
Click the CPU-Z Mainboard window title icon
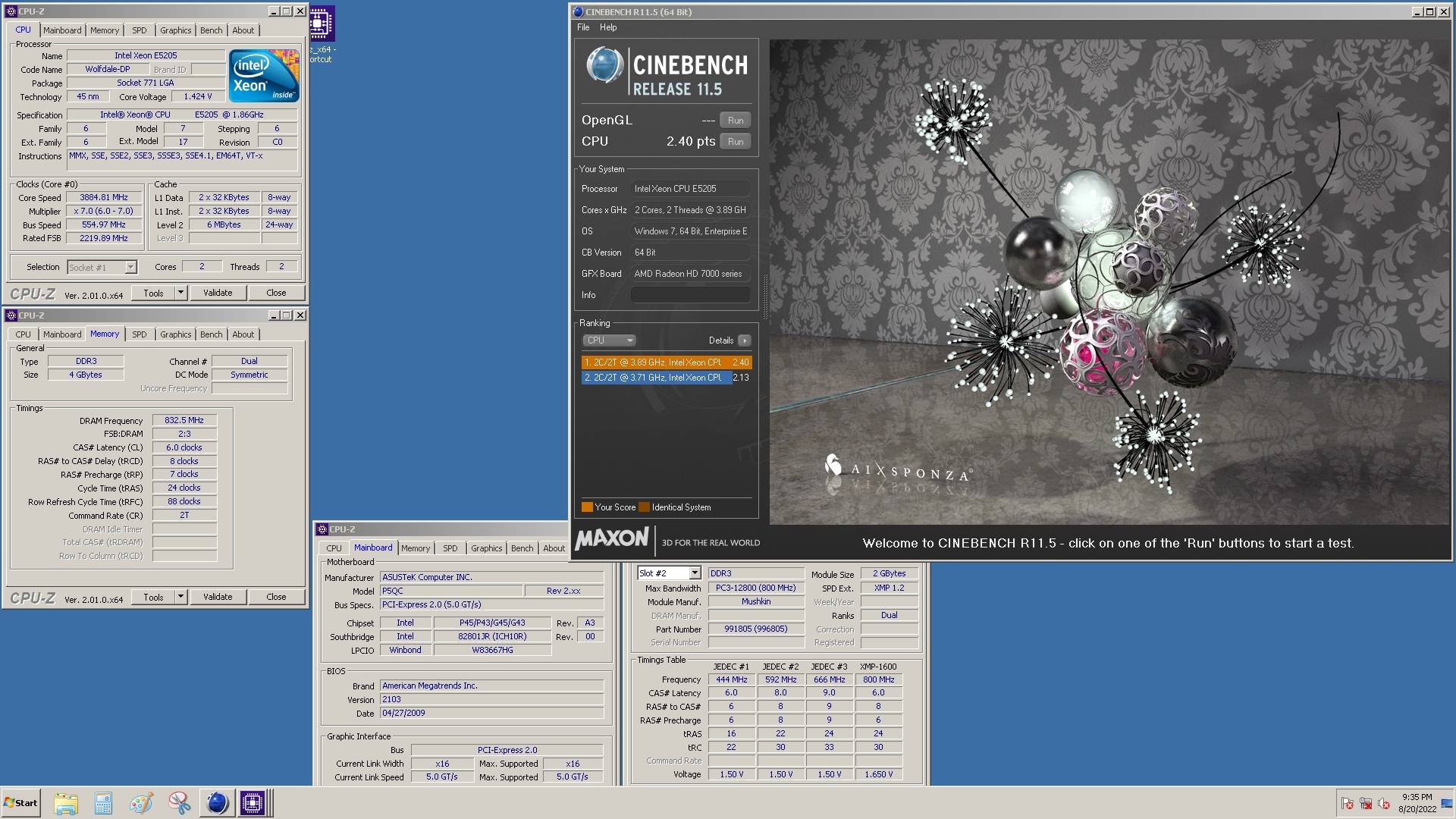(x=322, y=529)
